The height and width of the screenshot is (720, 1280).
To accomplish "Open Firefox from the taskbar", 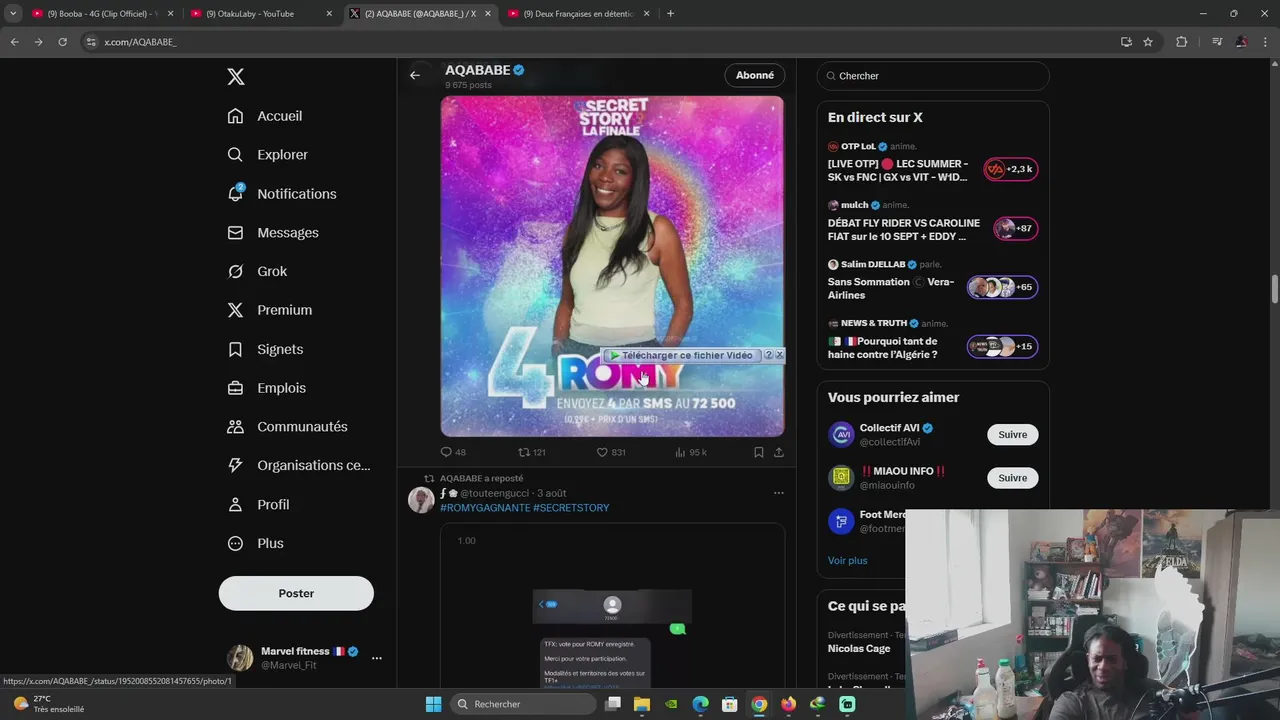I will point(788,704).
